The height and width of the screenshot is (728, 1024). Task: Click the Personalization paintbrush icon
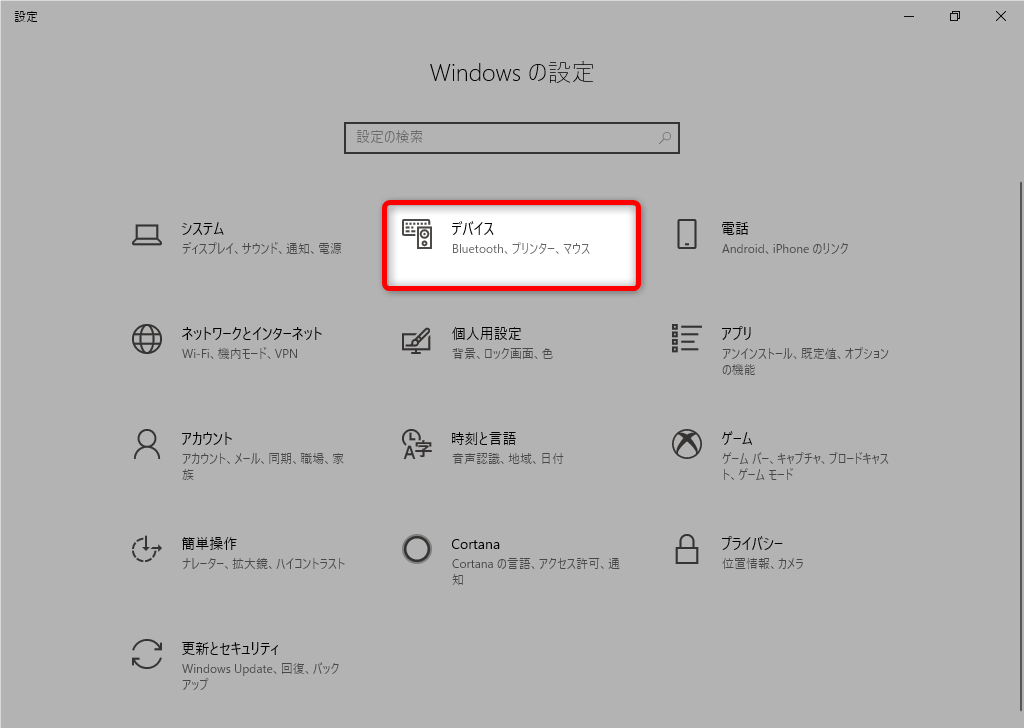(x=417, y=340)
